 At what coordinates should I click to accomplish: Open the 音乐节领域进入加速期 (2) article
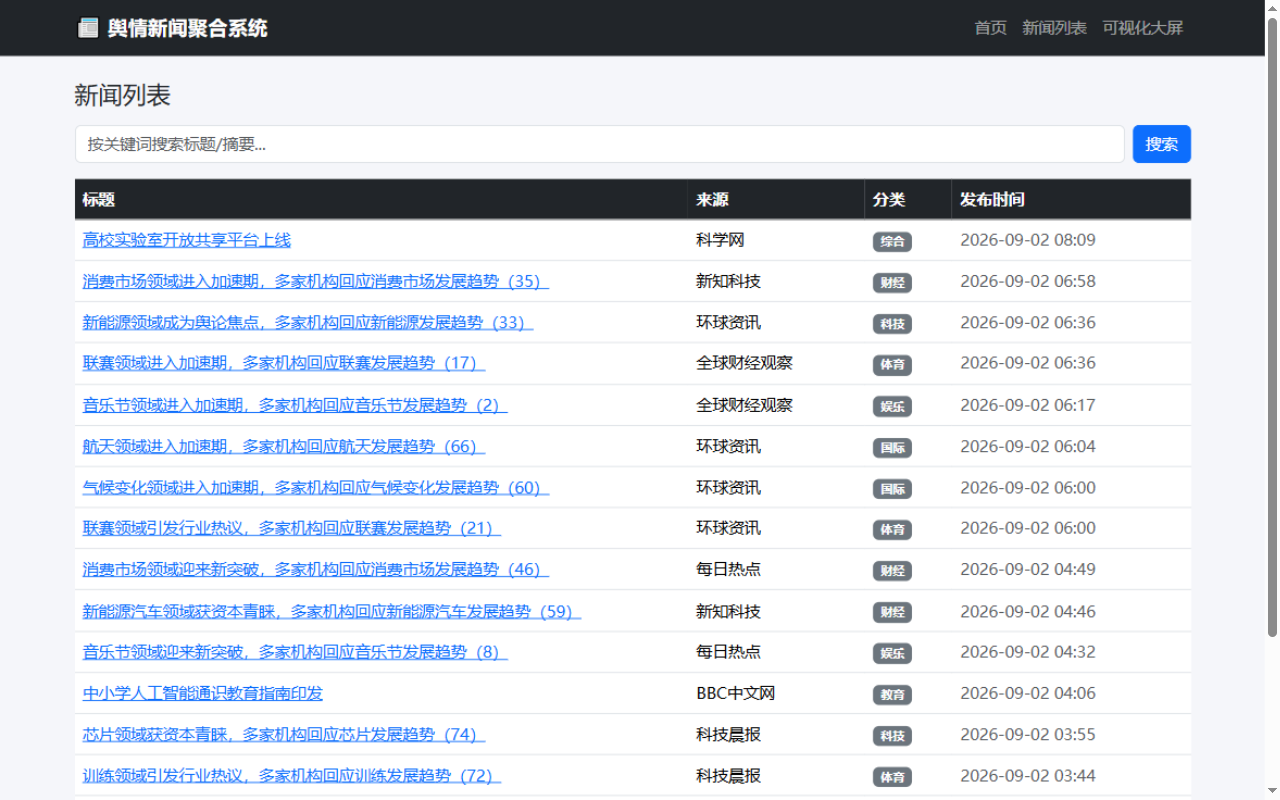point(294,405)
